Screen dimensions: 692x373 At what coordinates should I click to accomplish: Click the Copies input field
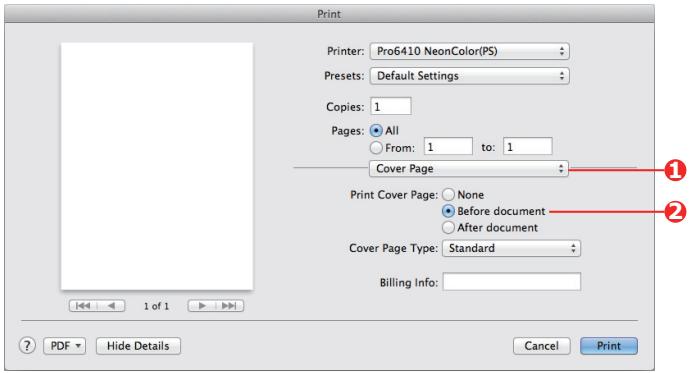pos(391,106)
